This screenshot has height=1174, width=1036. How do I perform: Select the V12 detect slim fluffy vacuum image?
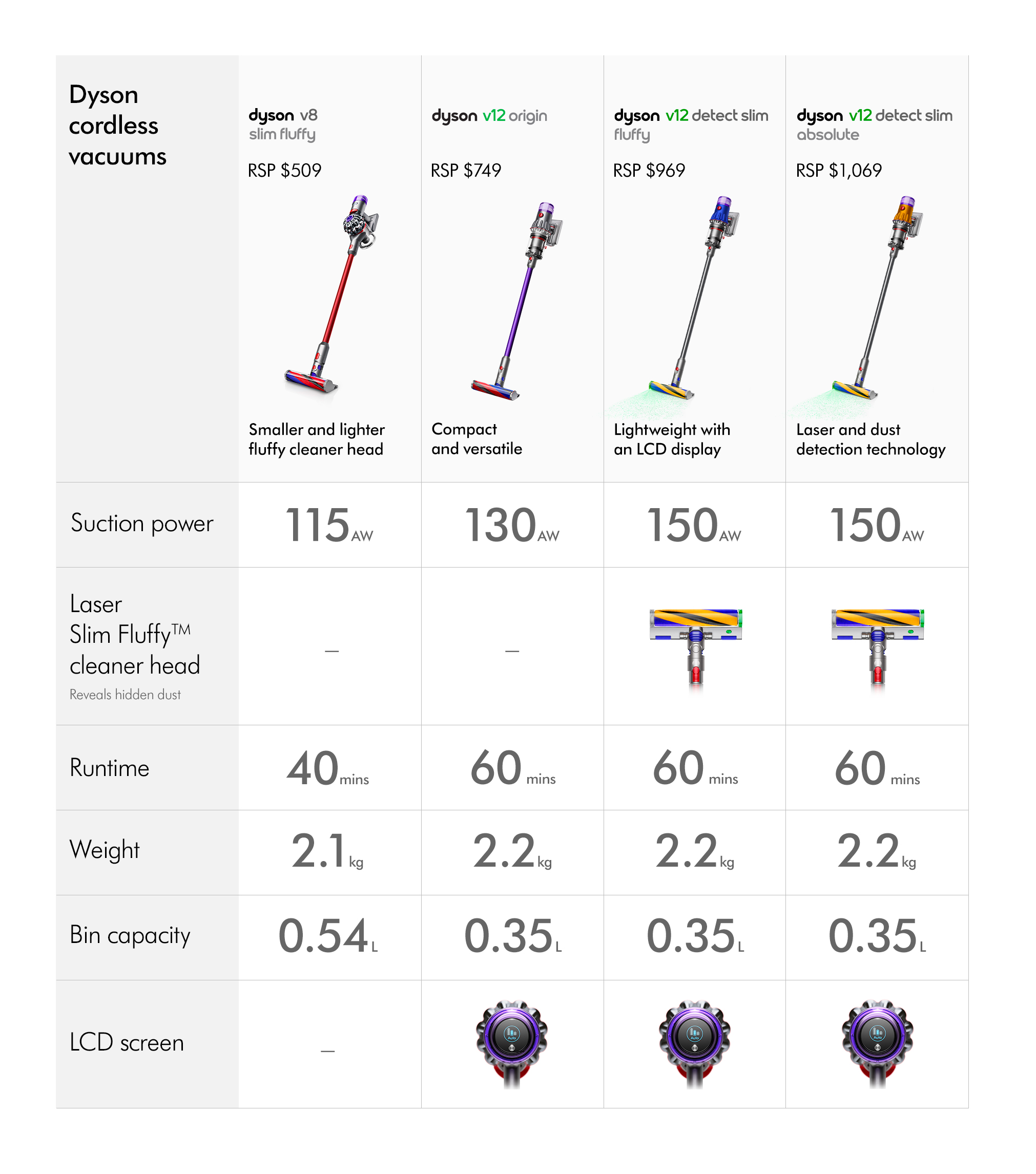click(692, 300)
